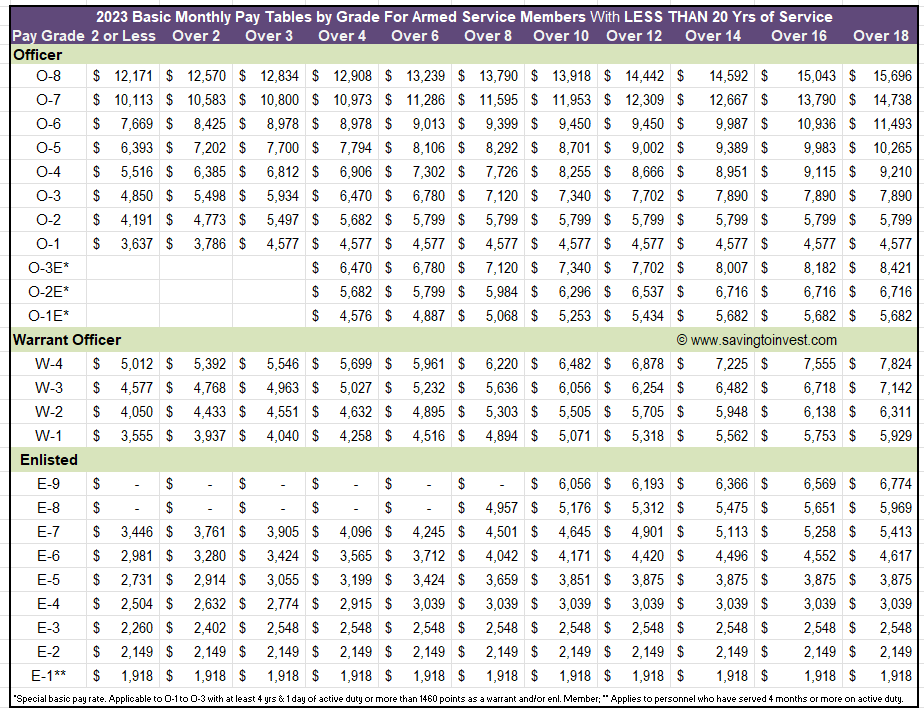924x708 pixels.
Task: Select E-5 pay 2,914 under Over 2
Action: click(x=210, y=579)
